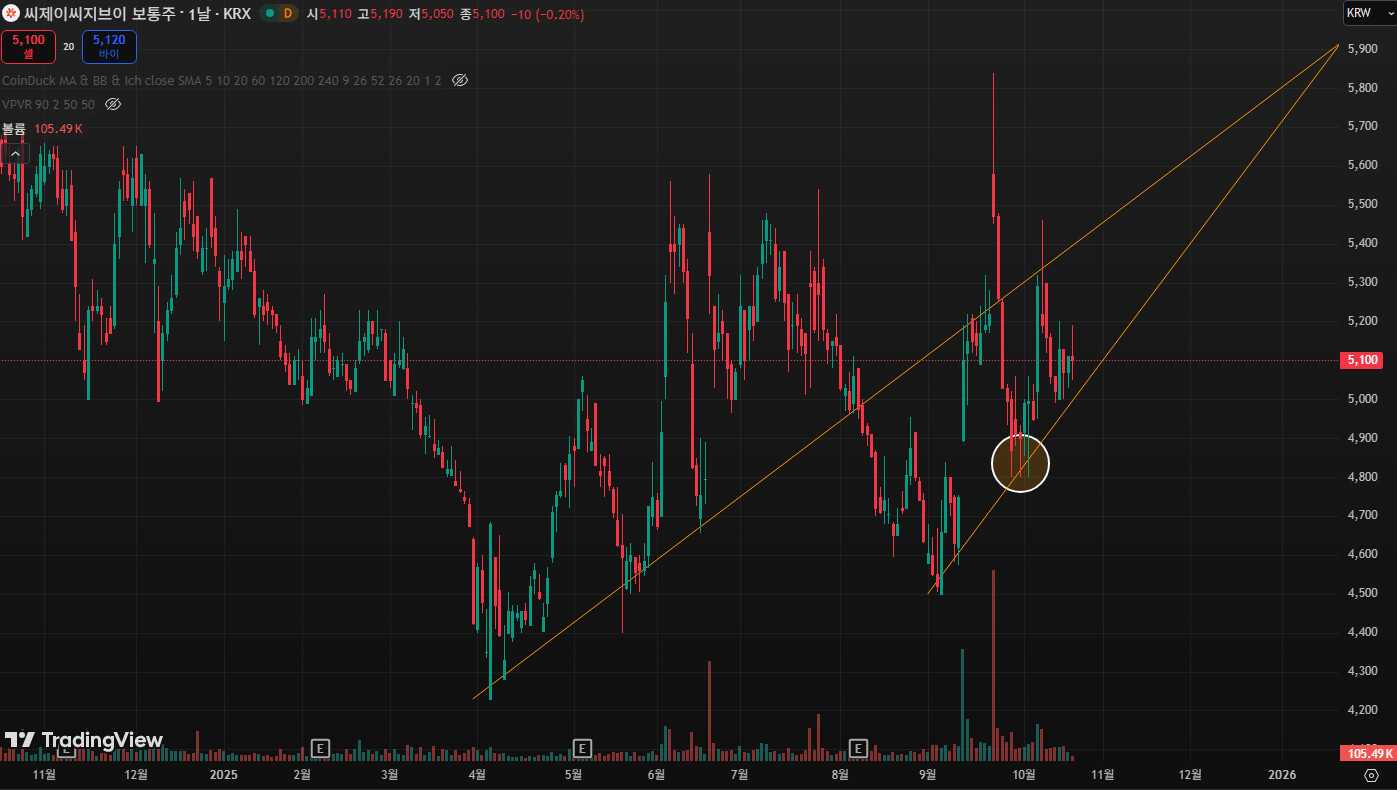Click the 2월 label on the time axis
Image resolution: width=1397 pixels, height=790 pixels.
click(301, 774)
